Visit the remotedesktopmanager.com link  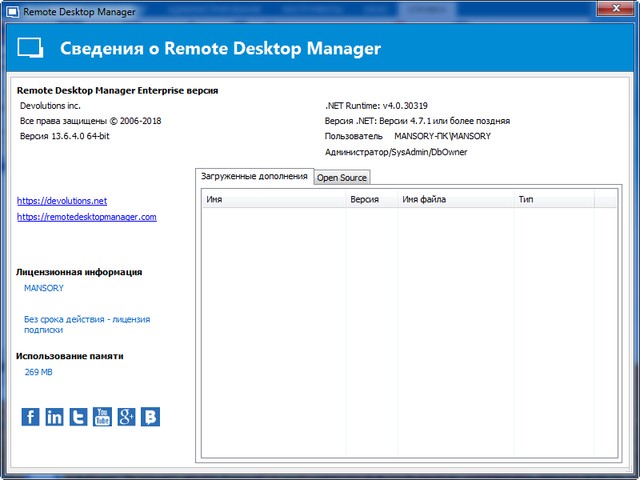pyautogui.click(x=87, y=217)
